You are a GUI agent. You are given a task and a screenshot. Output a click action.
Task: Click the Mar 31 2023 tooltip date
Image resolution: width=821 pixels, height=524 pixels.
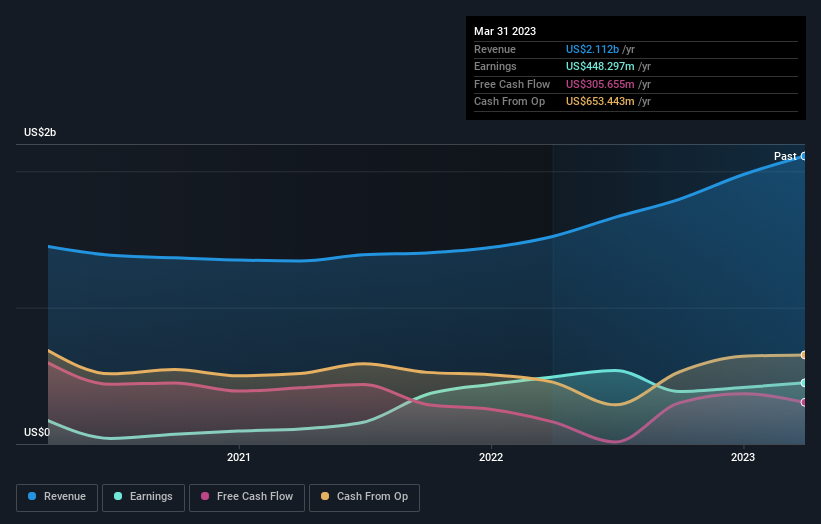(505, 31)
